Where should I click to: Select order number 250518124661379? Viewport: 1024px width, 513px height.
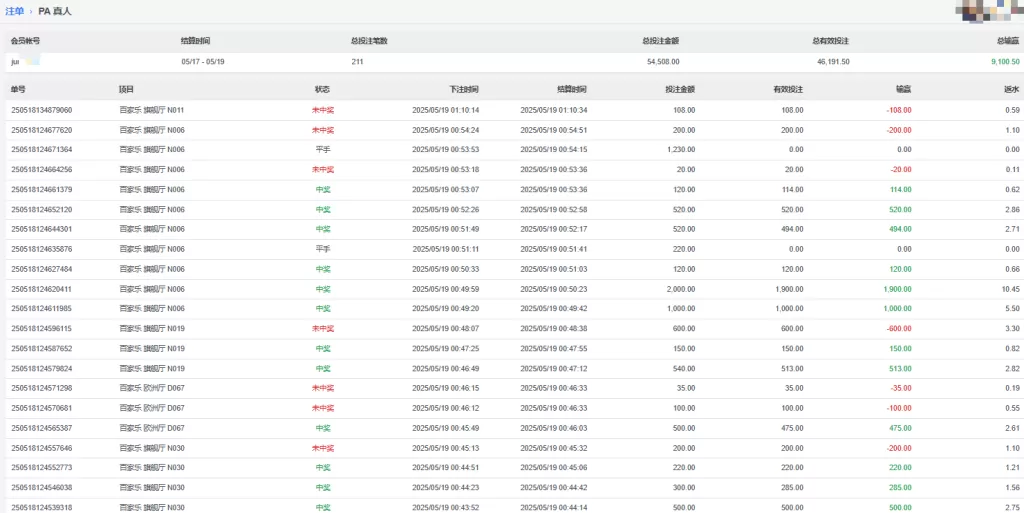coord(42,189)
